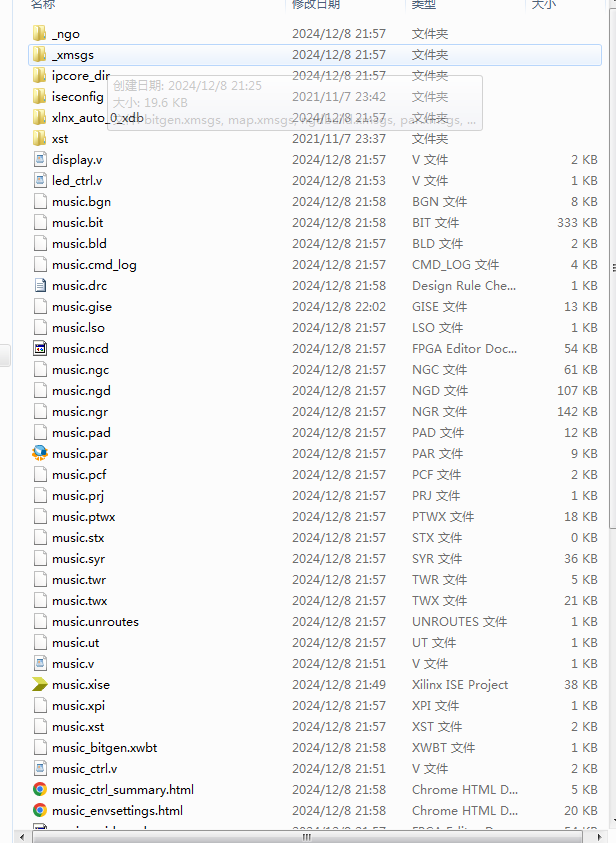The image size is (616, 843).
Task: Click the music.par file icon
Action: tap(39, 453)
